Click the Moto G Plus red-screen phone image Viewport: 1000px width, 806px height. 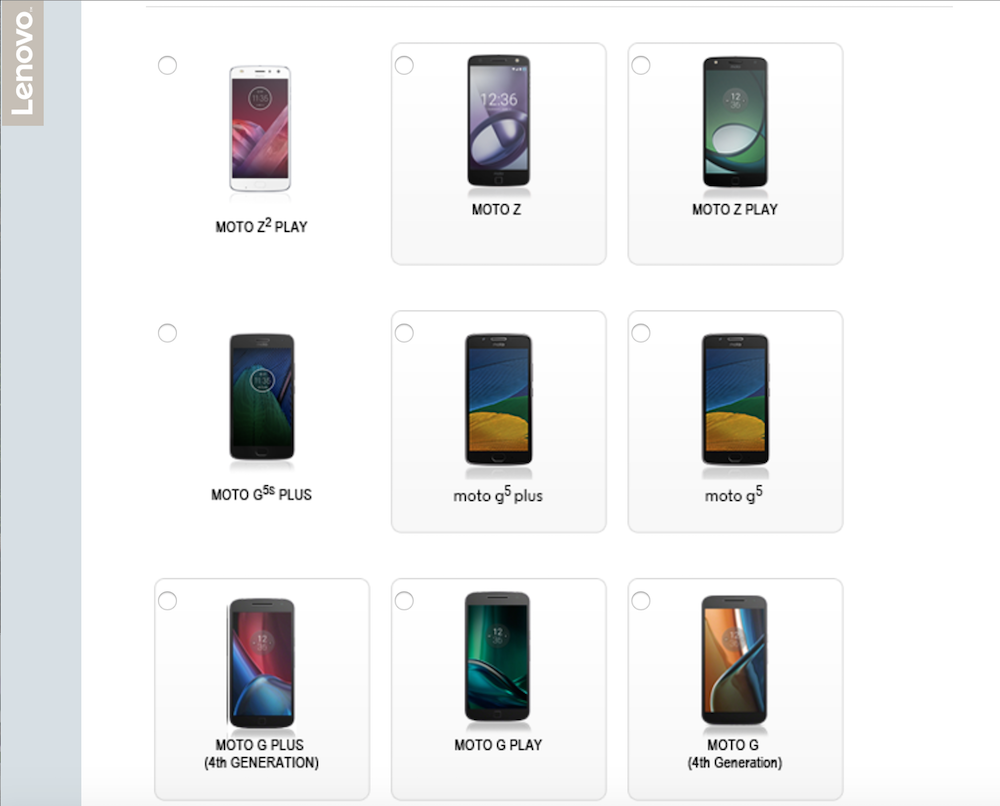click(x=261, y=663)
